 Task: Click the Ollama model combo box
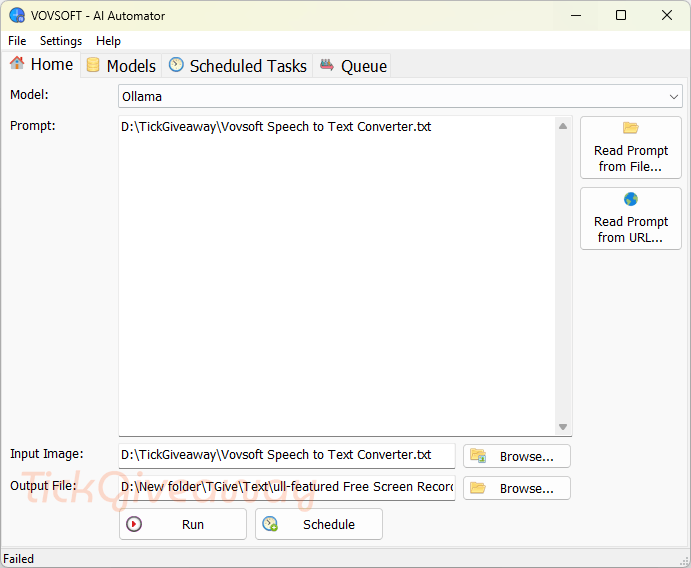(400, 97)
